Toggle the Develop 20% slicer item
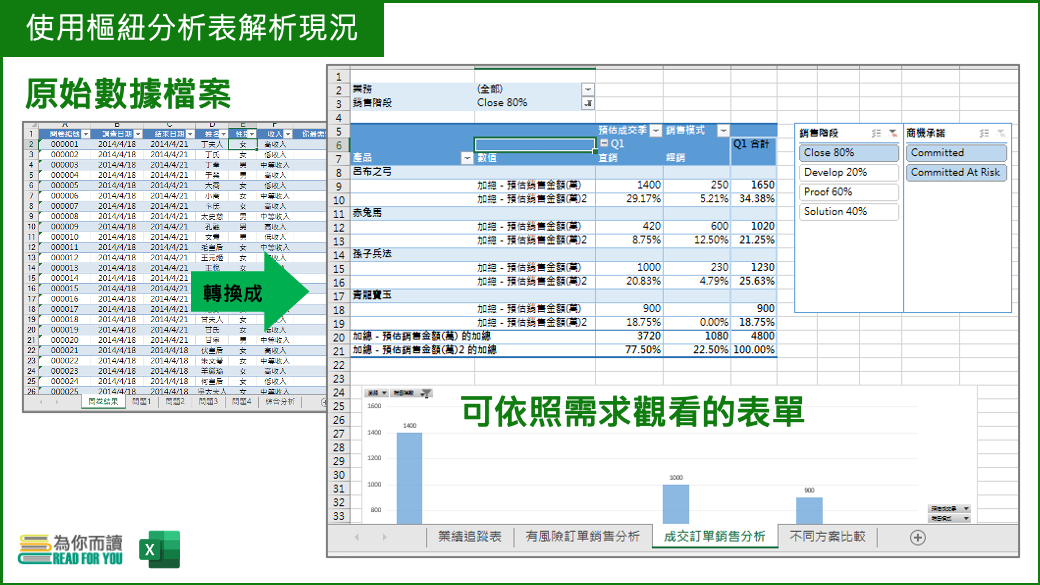Viewport: 1040px width, 585px height. (848, 172)
